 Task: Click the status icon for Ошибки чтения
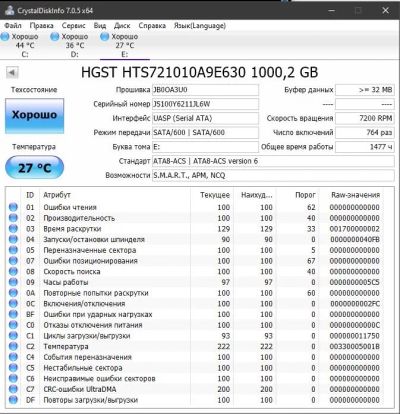pyautogui.click(x=13, y=207)
